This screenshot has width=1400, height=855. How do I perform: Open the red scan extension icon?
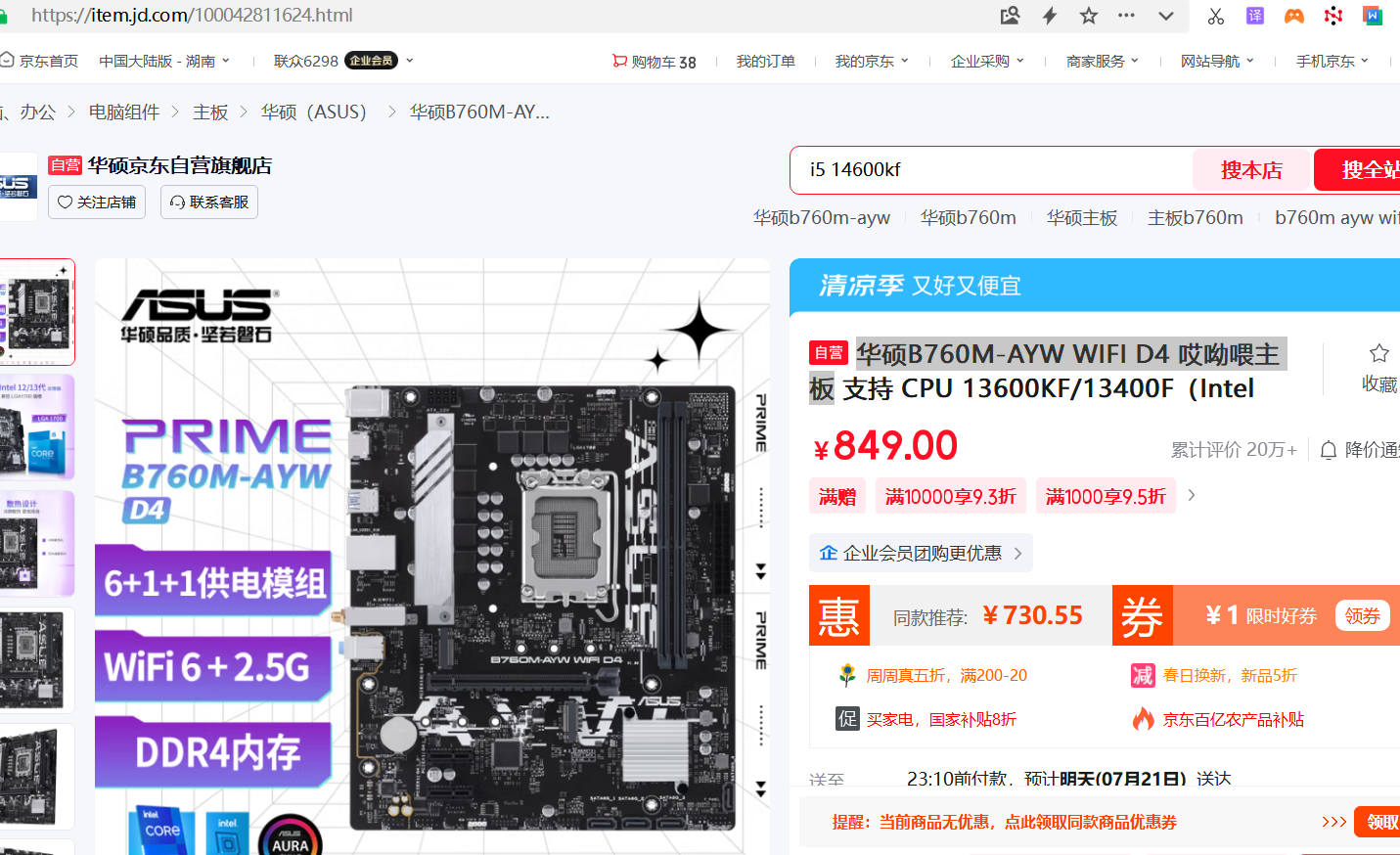[1332, 16]
